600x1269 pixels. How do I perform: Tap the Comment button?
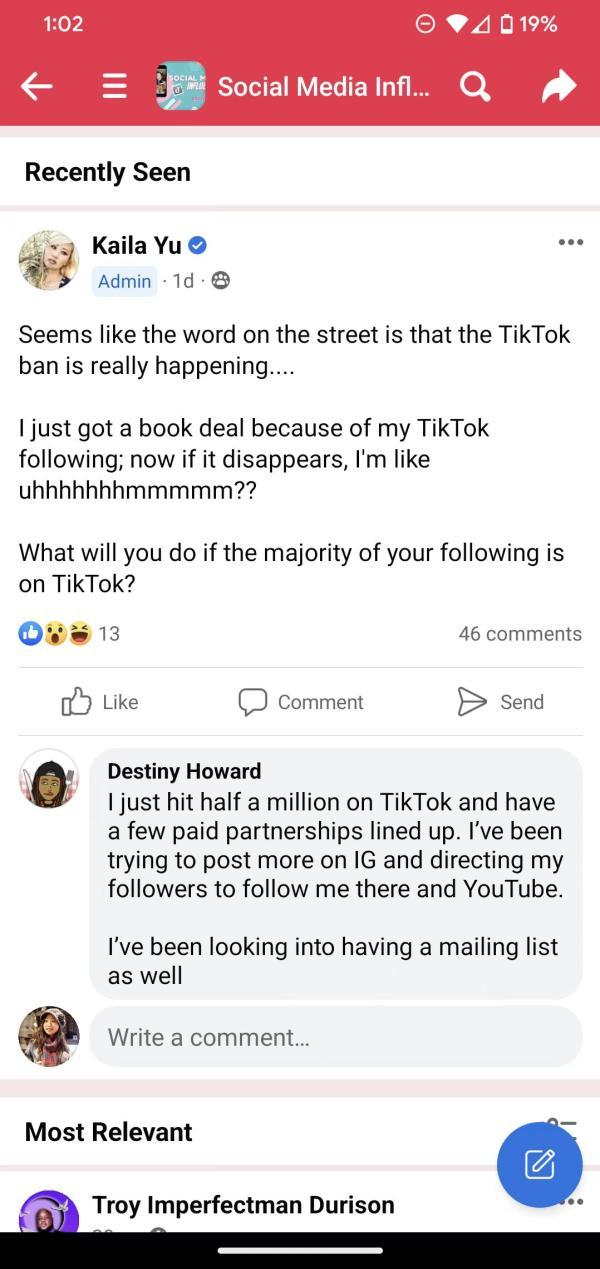pos(300,702)
